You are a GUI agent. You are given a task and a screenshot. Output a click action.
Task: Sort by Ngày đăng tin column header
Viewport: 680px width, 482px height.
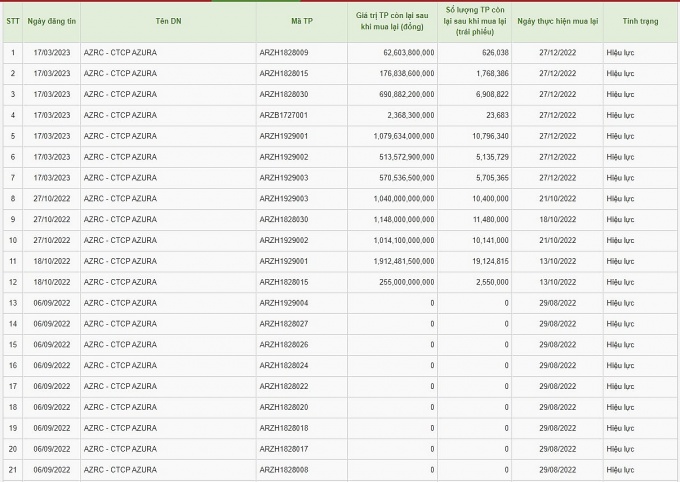coord(52,20)
